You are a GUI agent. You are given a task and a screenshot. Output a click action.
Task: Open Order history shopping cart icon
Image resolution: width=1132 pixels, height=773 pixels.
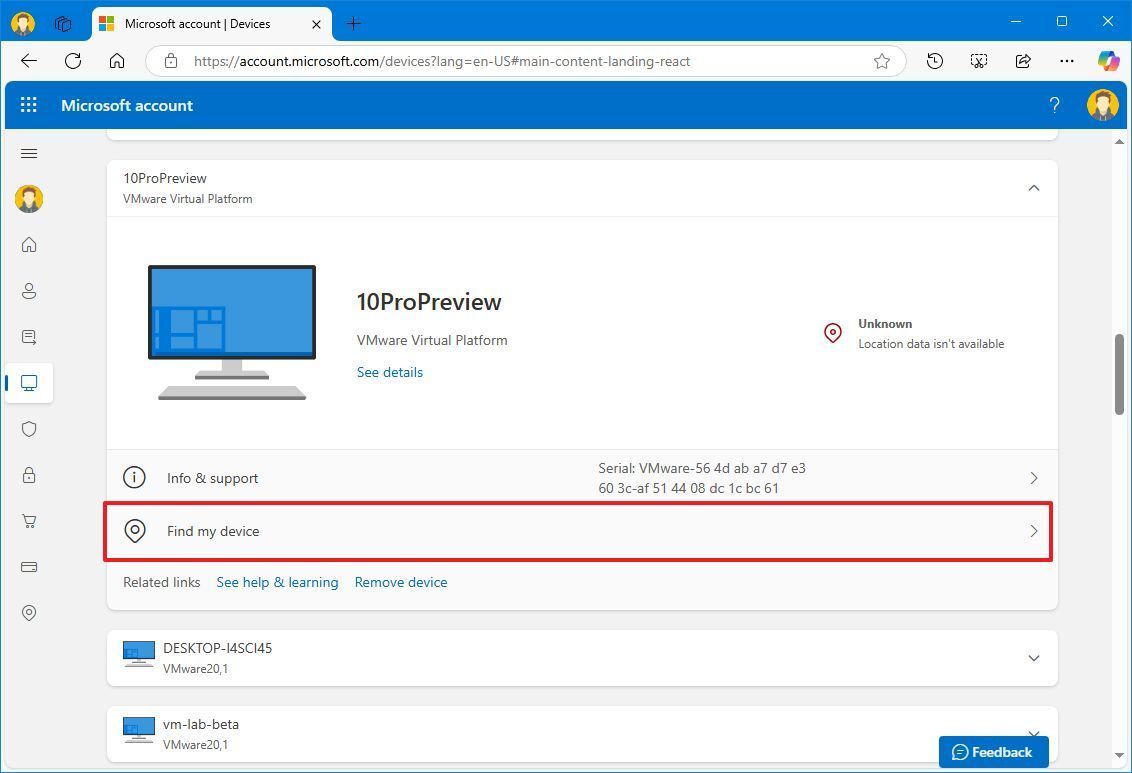[29, 521]
